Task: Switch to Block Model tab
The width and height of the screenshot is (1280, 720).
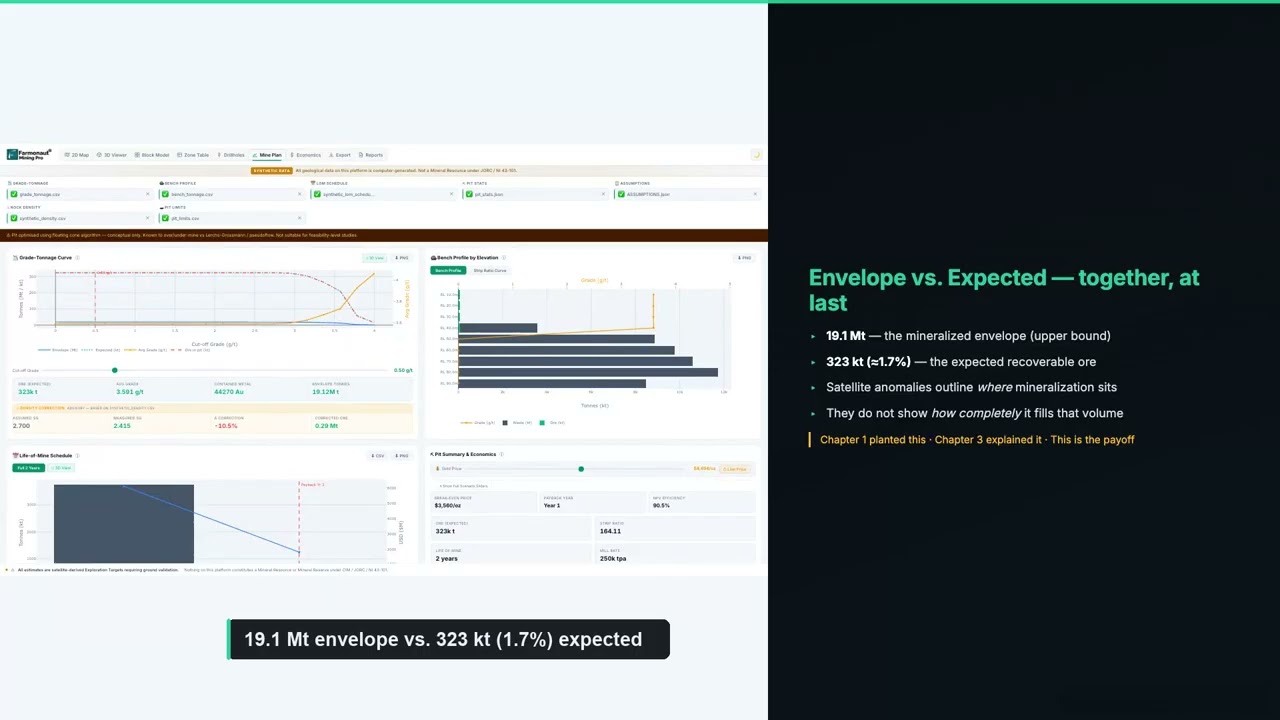Action: pyautogui.click(x=152, y=155)
